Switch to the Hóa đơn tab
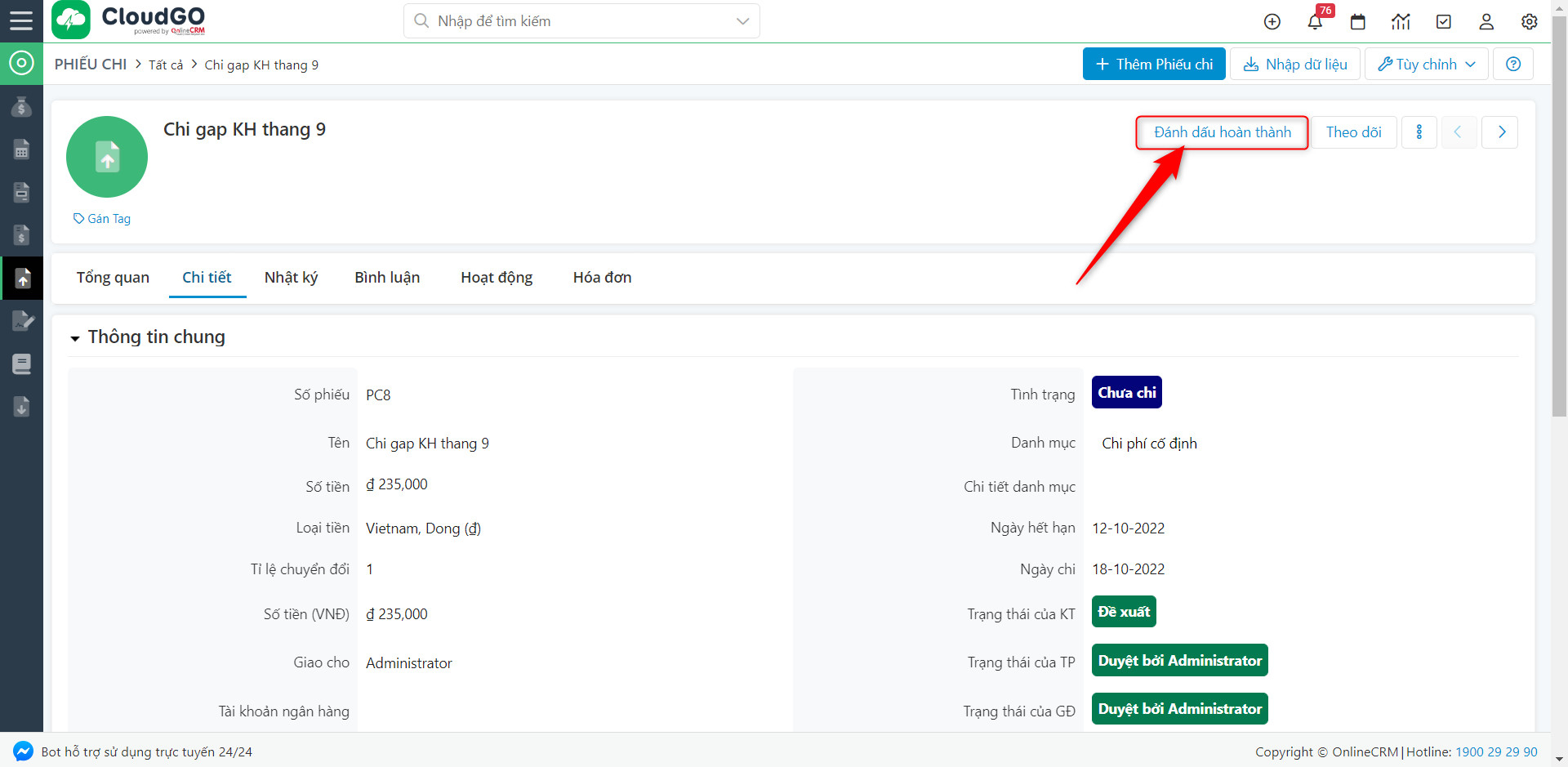The height and width of the screenshot is (767, 1568). tap(602, 278)
